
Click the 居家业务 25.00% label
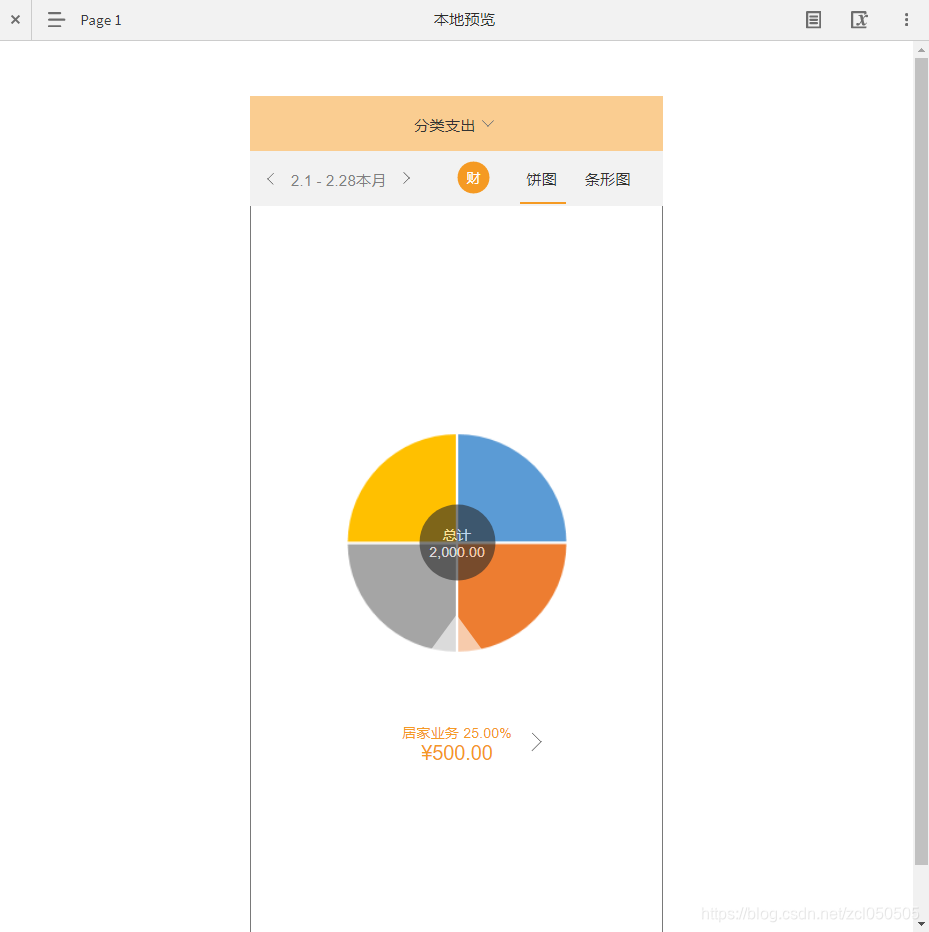[456, 733]
